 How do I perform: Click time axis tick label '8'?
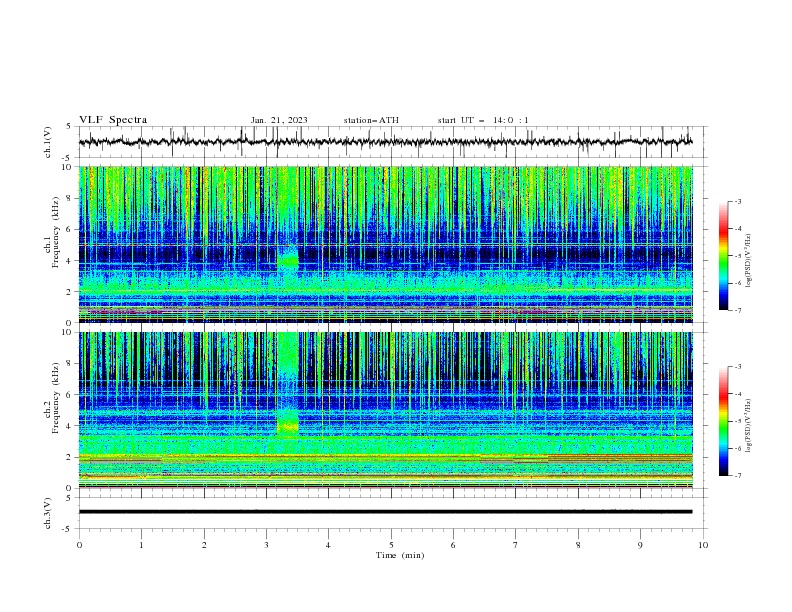[578, 545]
